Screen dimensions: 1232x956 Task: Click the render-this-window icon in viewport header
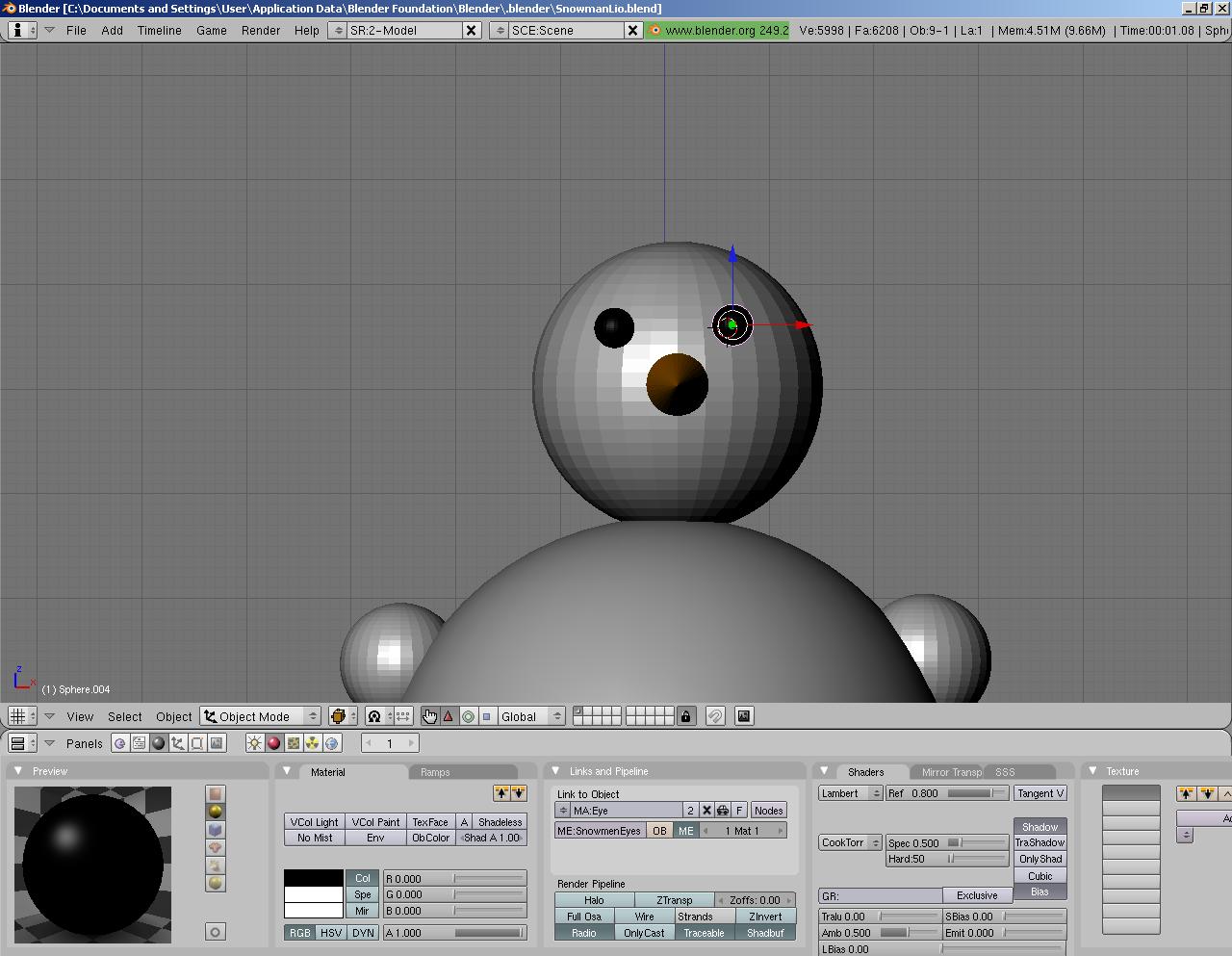743,716
